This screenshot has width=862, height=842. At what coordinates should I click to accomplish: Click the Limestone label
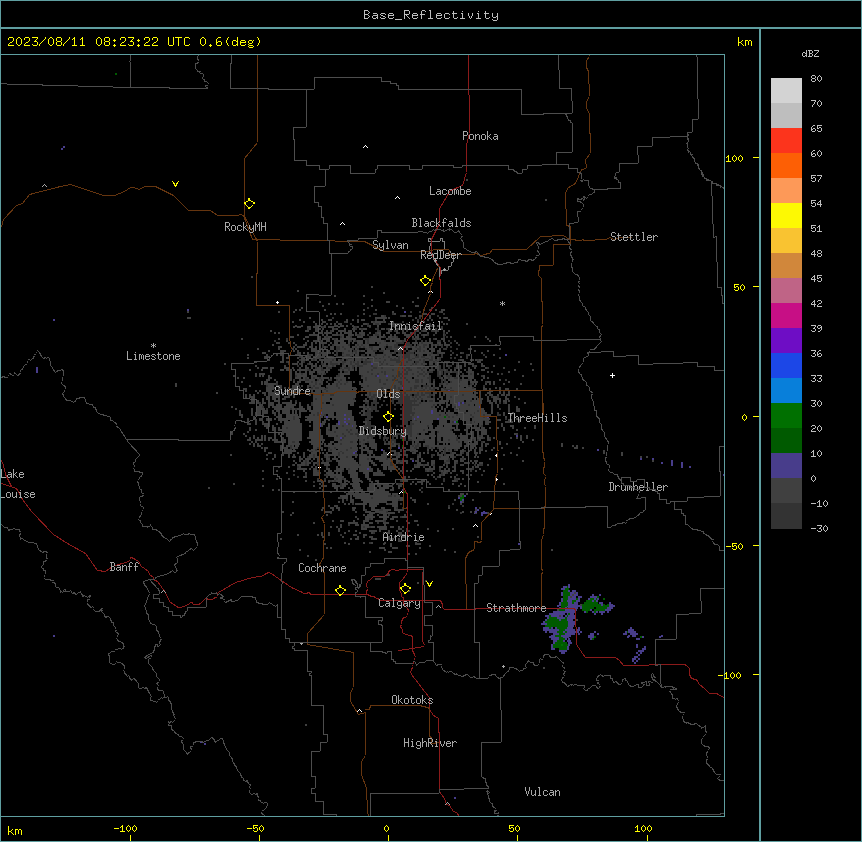coord(153,356)
